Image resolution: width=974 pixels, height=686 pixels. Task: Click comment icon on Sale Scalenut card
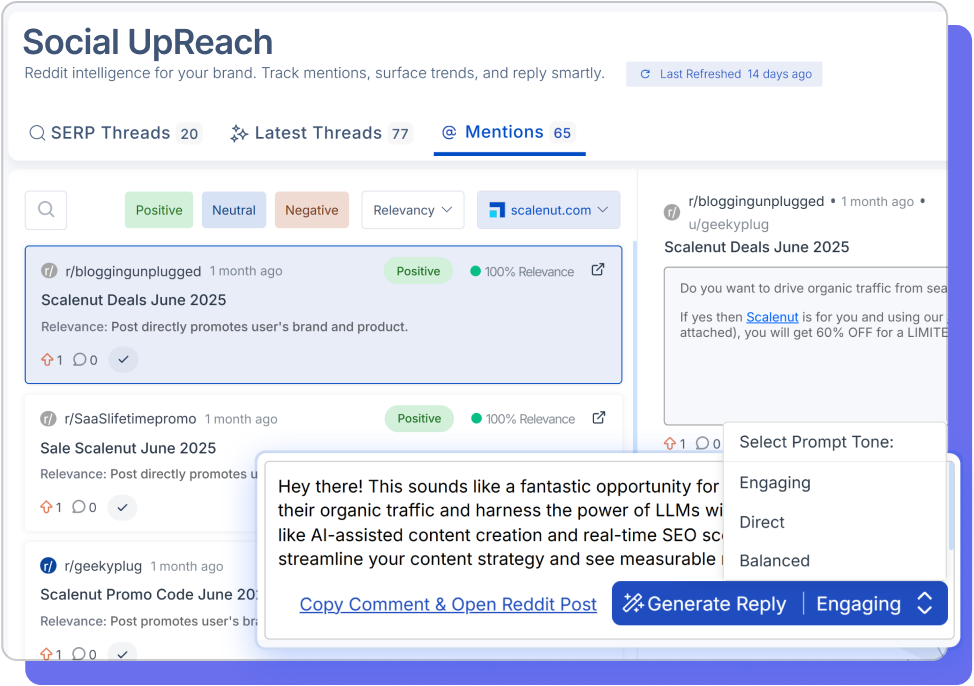[79, 507]
